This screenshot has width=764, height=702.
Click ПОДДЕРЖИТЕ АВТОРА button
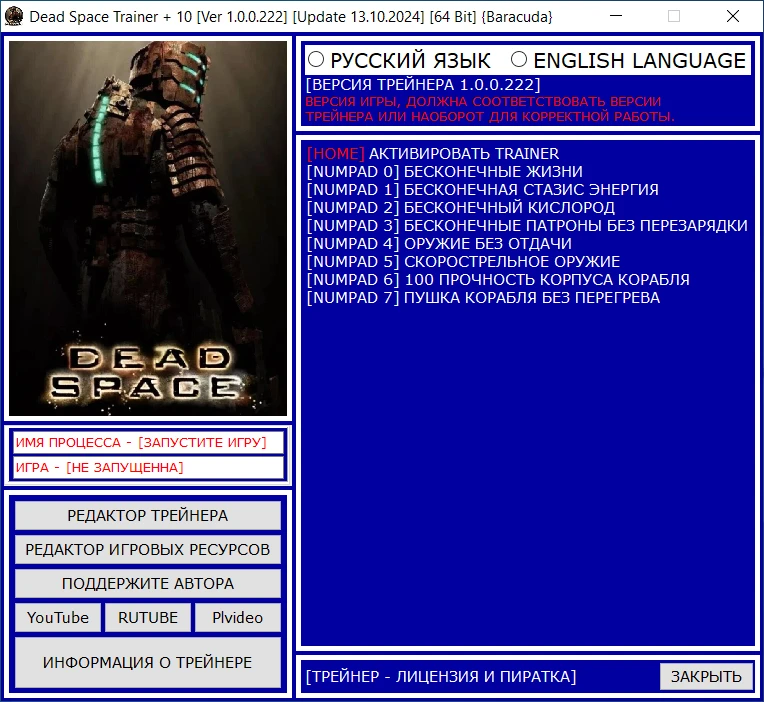point(148,584)
